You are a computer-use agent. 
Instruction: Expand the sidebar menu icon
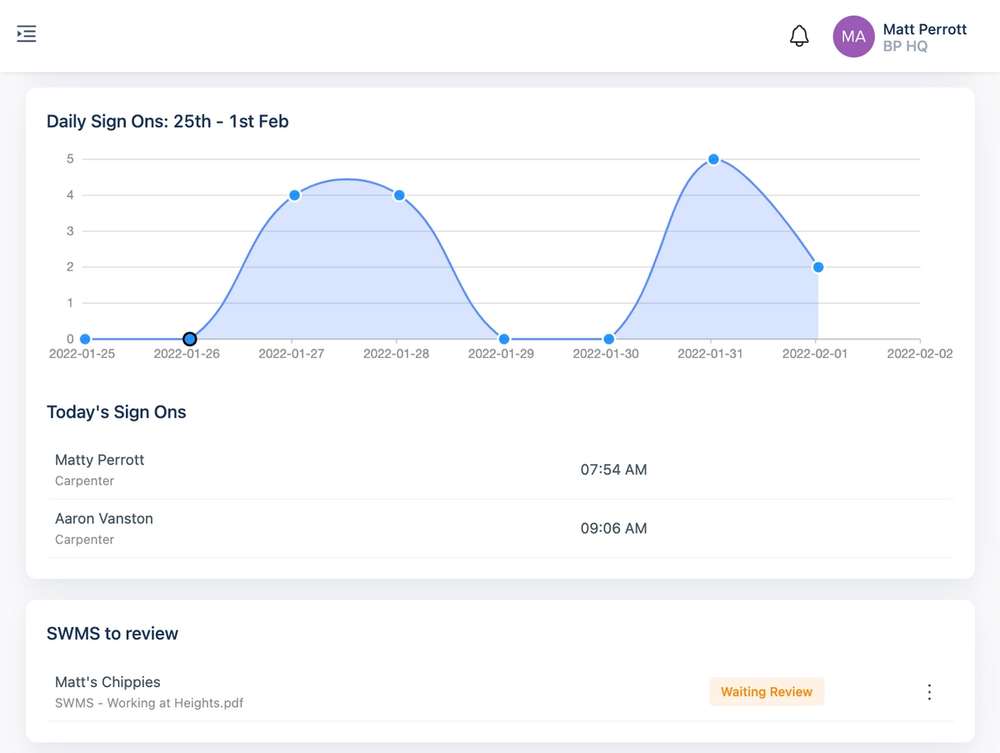(26, 34)
